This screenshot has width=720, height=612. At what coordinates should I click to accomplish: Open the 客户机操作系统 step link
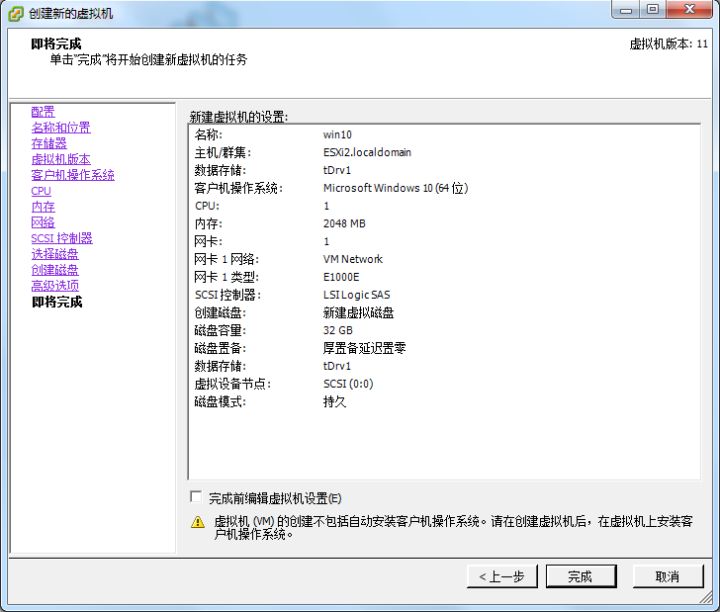coord(73,175)
